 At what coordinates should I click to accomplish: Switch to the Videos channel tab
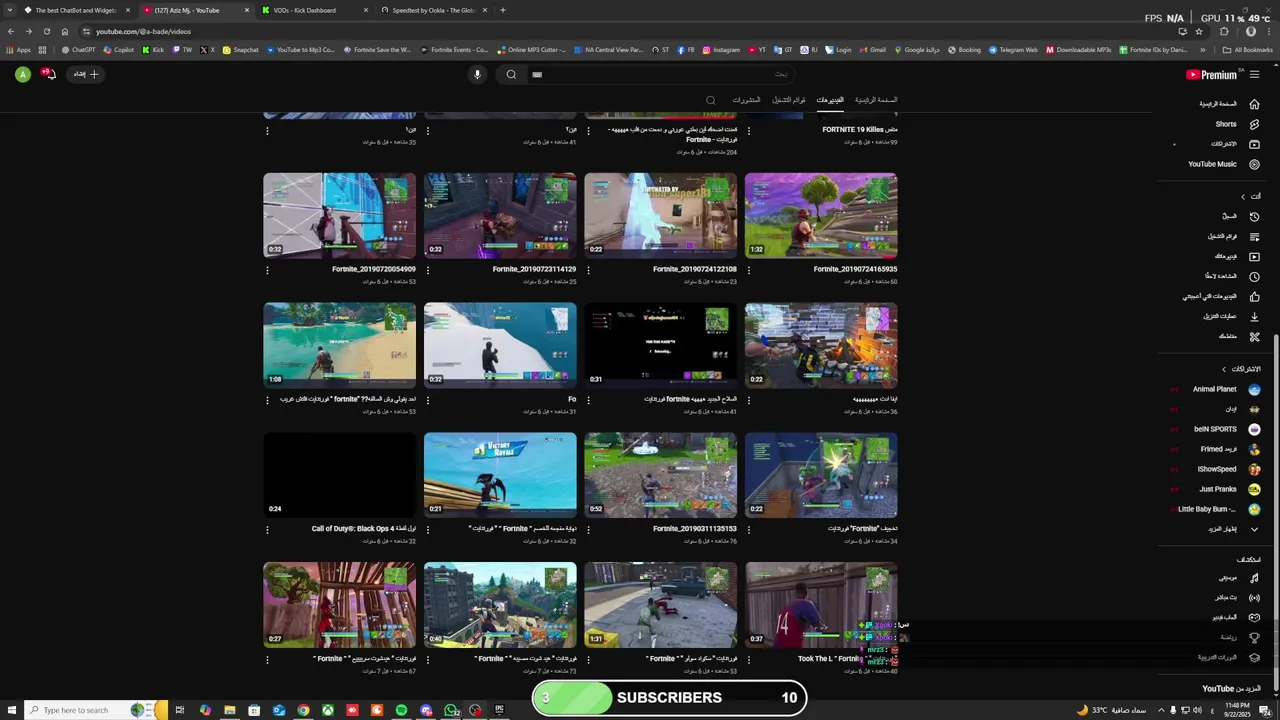(830, 100)
